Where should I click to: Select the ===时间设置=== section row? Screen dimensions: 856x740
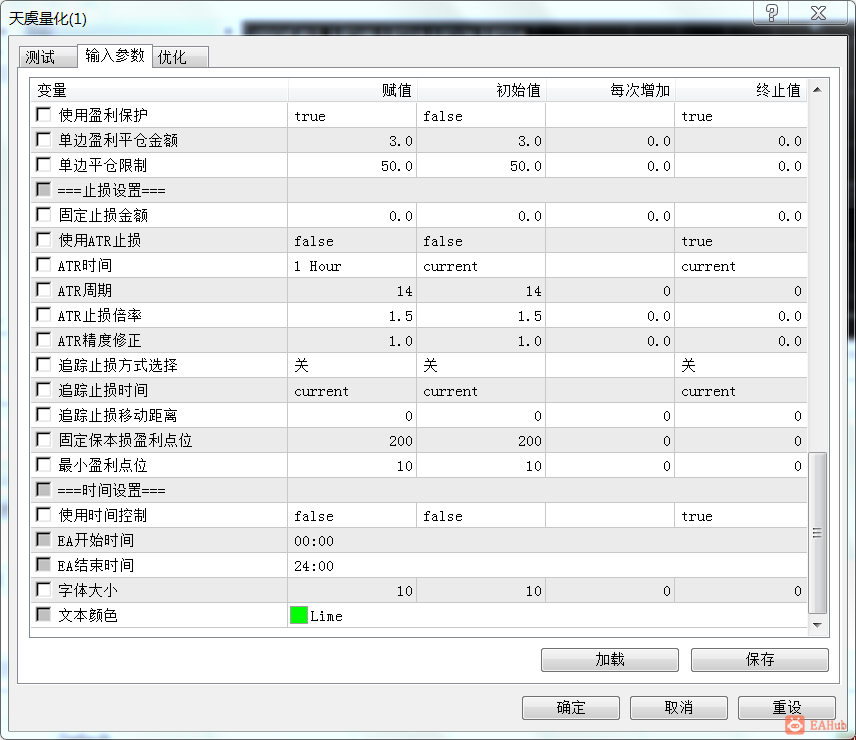pyautogui.click(x=419, y=490)
